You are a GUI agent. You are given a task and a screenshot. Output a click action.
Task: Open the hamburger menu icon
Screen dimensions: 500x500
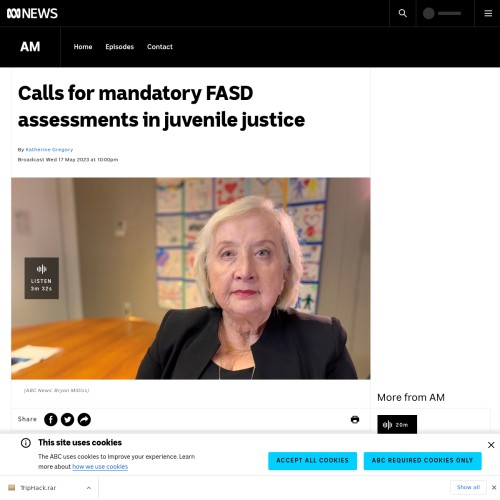(488, 13)
